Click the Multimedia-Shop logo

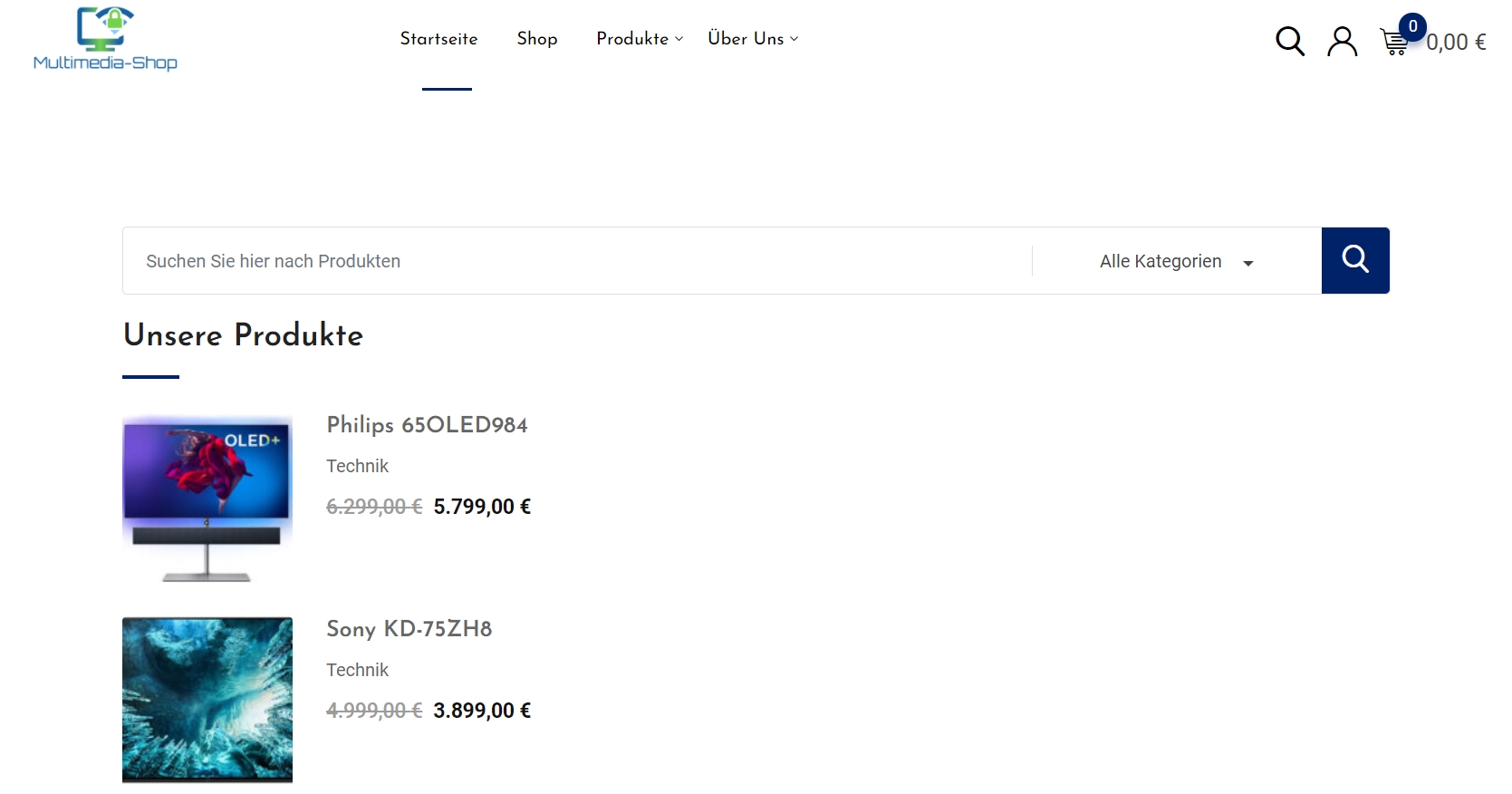pos(105,38)
